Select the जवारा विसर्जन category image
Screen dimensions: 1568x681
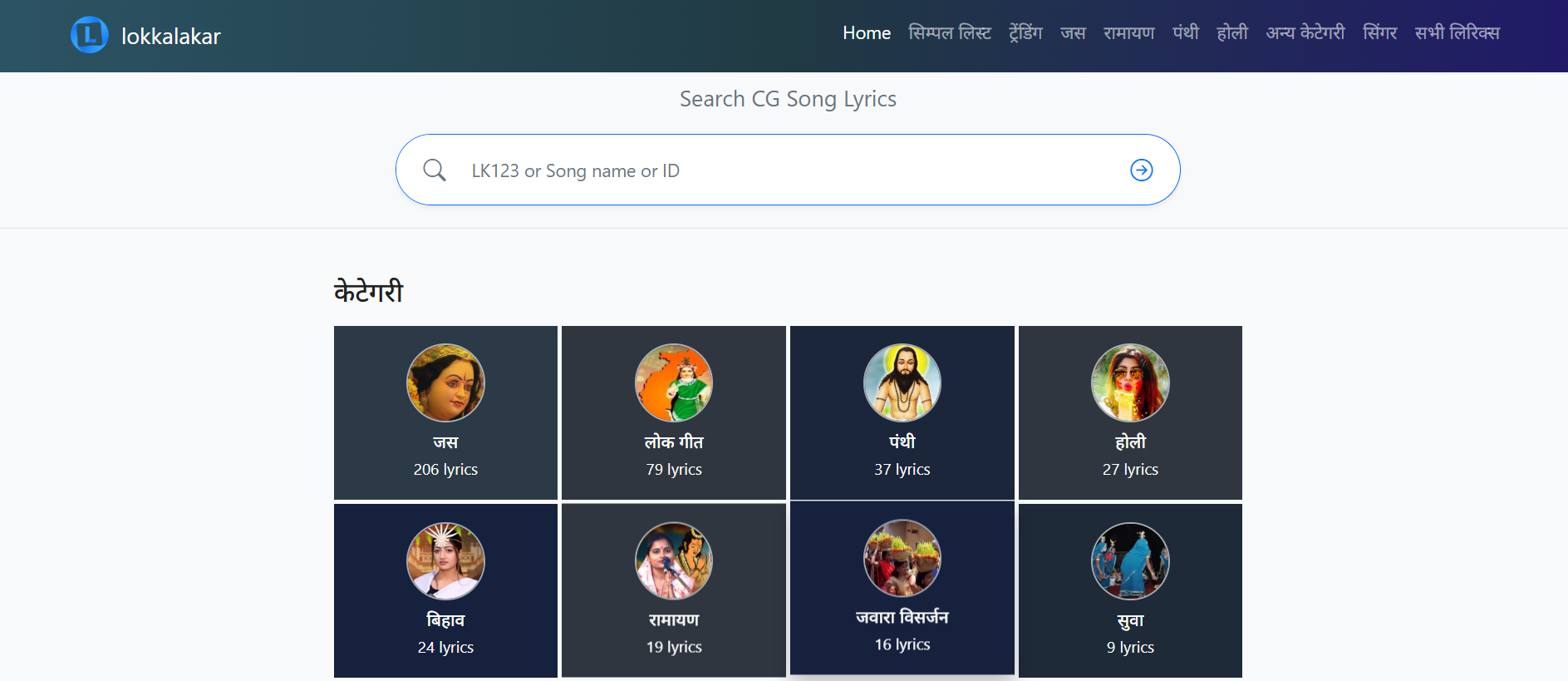click(902, 559)
